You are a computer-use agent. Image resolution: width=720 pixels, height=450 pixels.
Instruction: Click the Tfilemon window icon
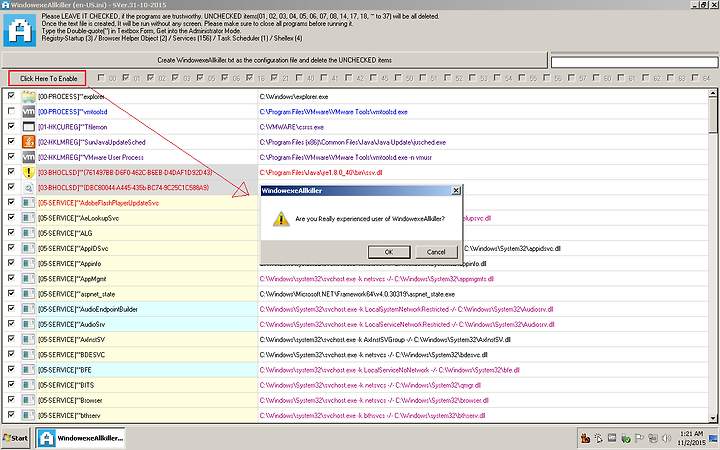[28, 127]
